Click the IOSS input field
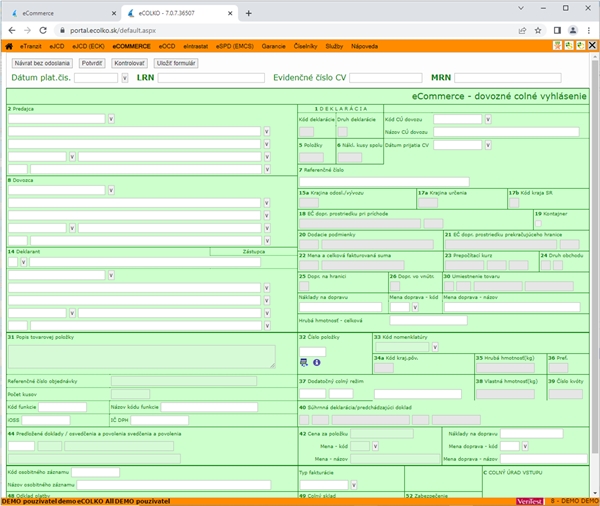This screenshot has height=506, width=600. 46,420
